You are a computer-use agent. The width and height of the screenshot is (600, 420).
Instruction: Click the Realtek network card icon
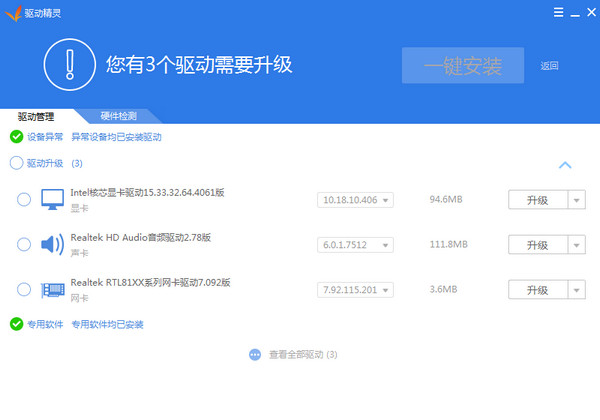pyautogui.click(x=52, y=290)
